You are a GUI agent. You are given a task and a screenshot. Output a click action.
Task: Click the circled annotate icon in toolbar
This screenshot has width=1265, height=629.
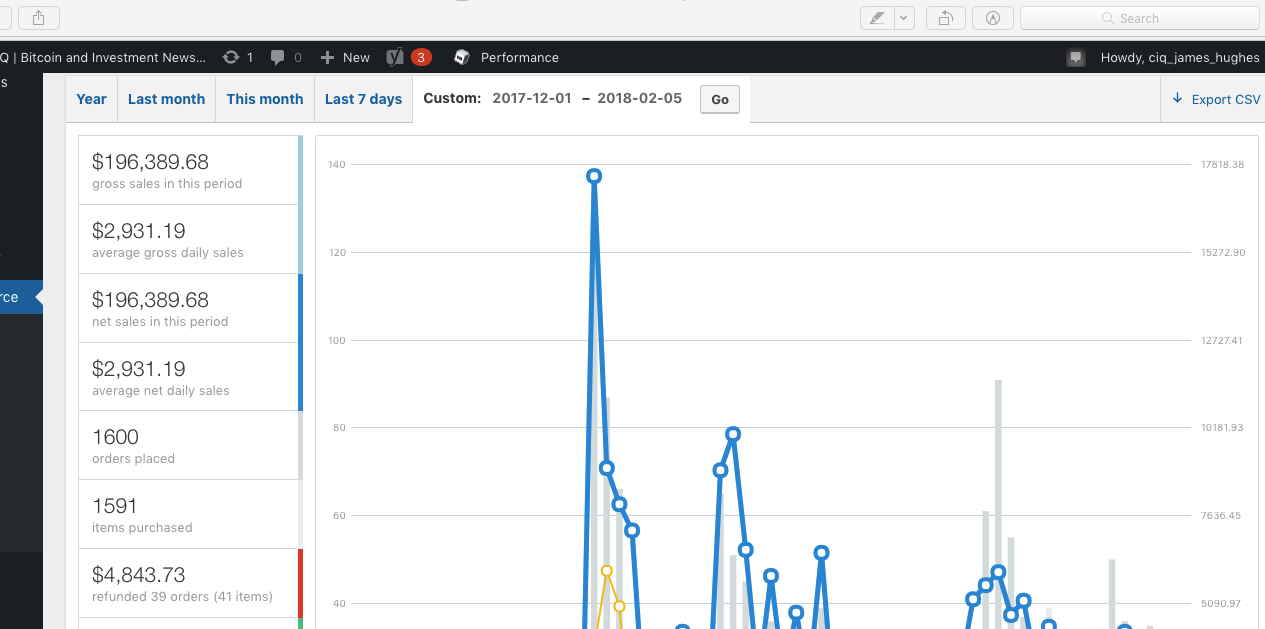(993, 18)
